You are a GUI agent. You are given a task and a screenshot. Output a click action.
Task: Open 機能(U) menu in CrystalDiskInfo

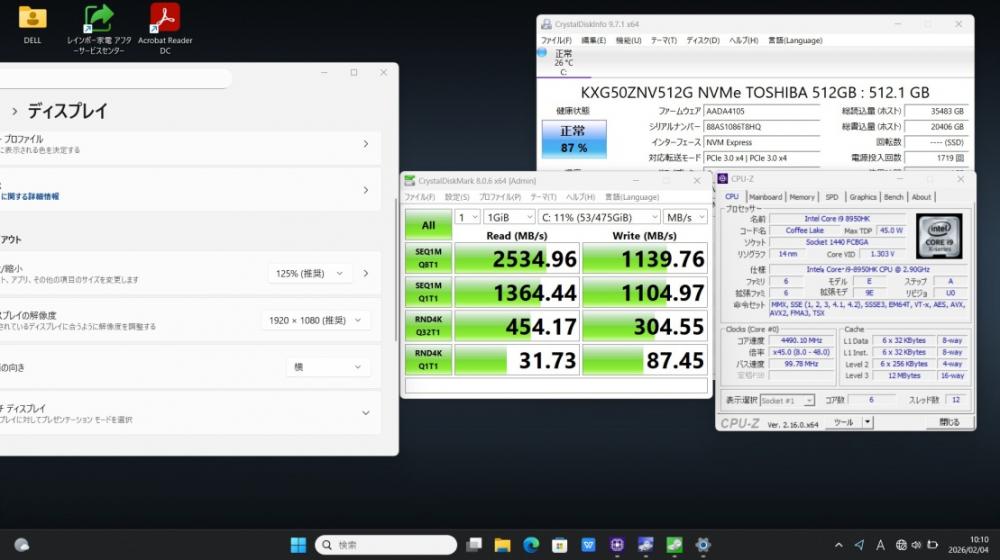click(x=628, y=40)
